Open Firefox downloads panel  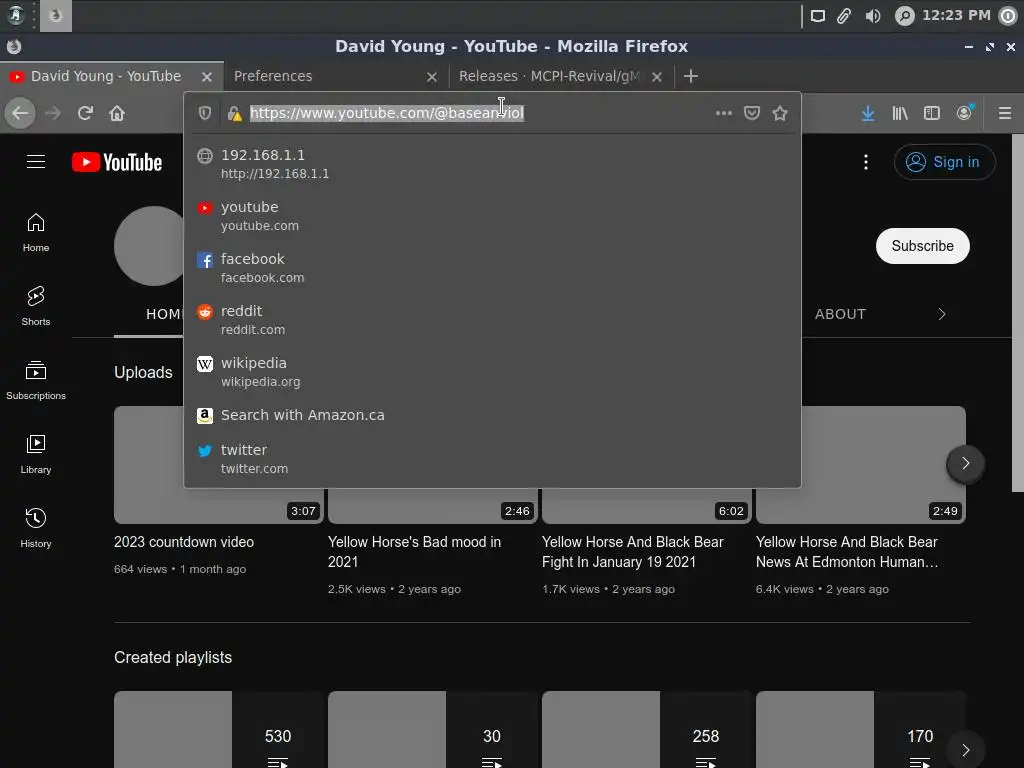(868, 113)
